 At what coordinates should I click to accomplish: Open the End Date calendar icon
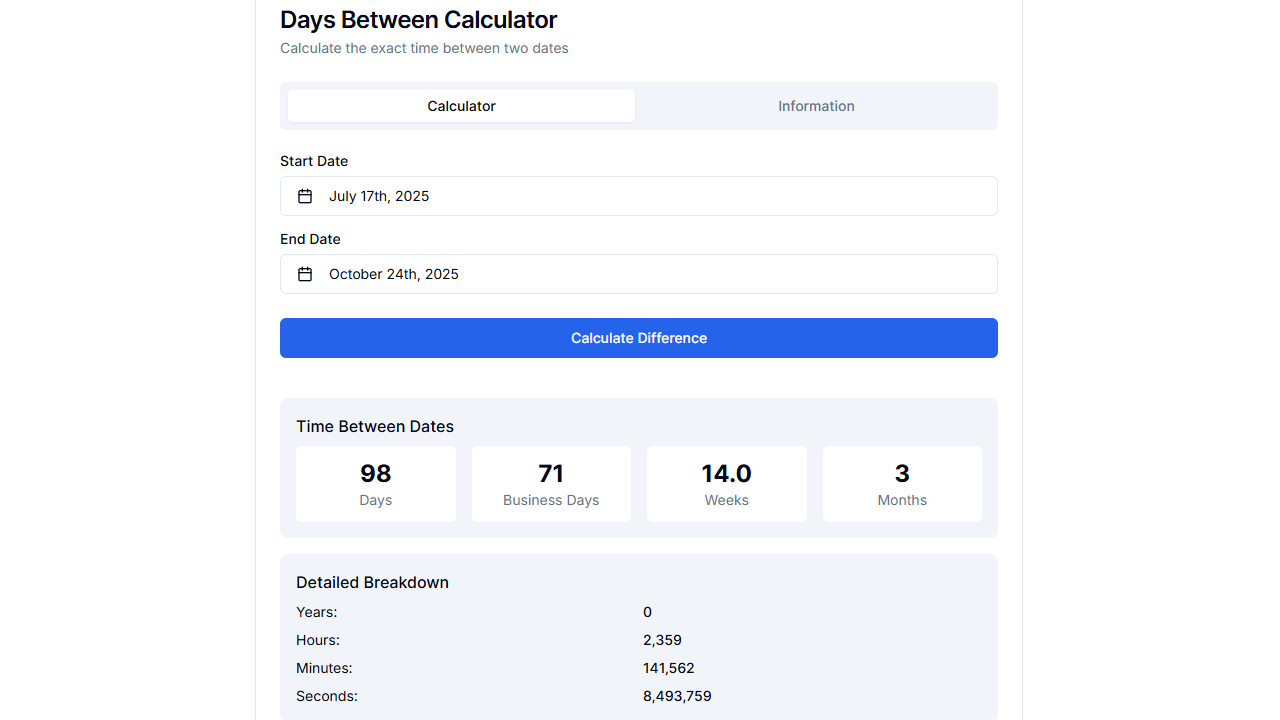(x=305, y=274)
